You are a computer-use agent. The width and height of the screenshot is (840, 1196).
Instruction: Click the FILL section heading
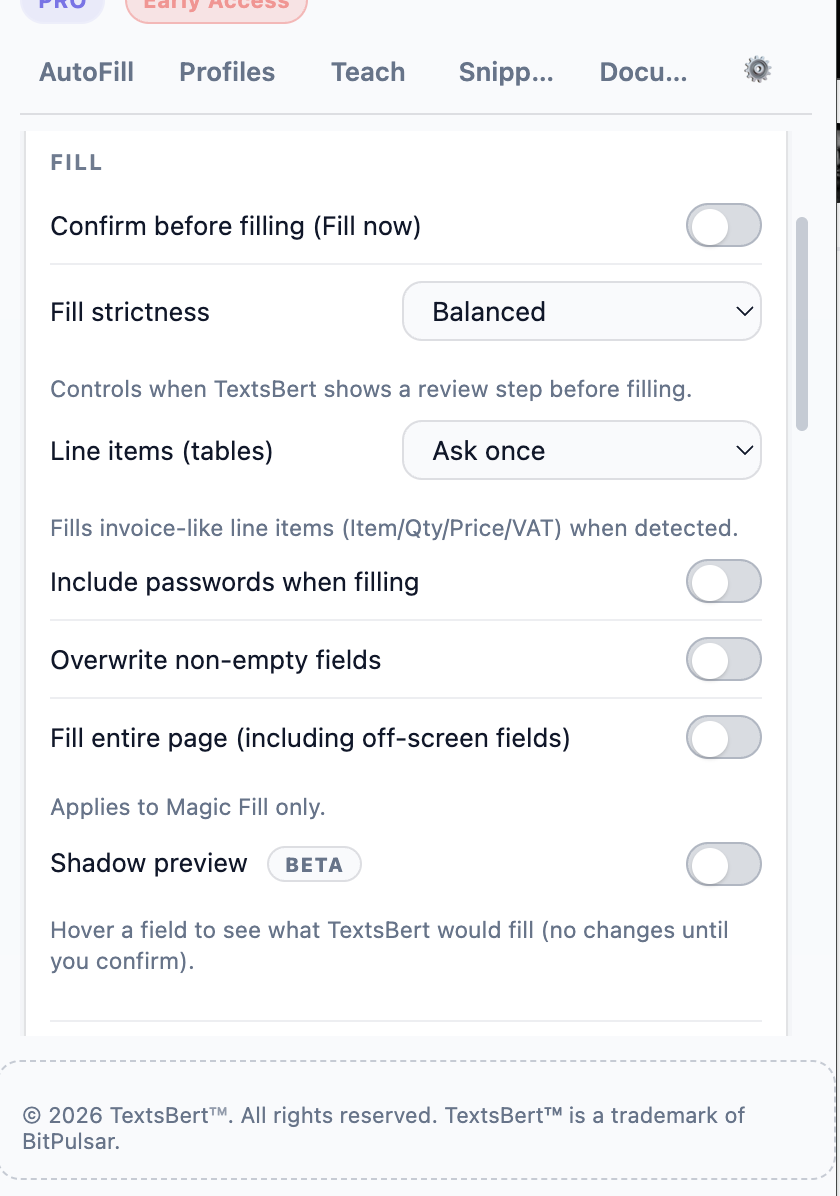point(76,162)
